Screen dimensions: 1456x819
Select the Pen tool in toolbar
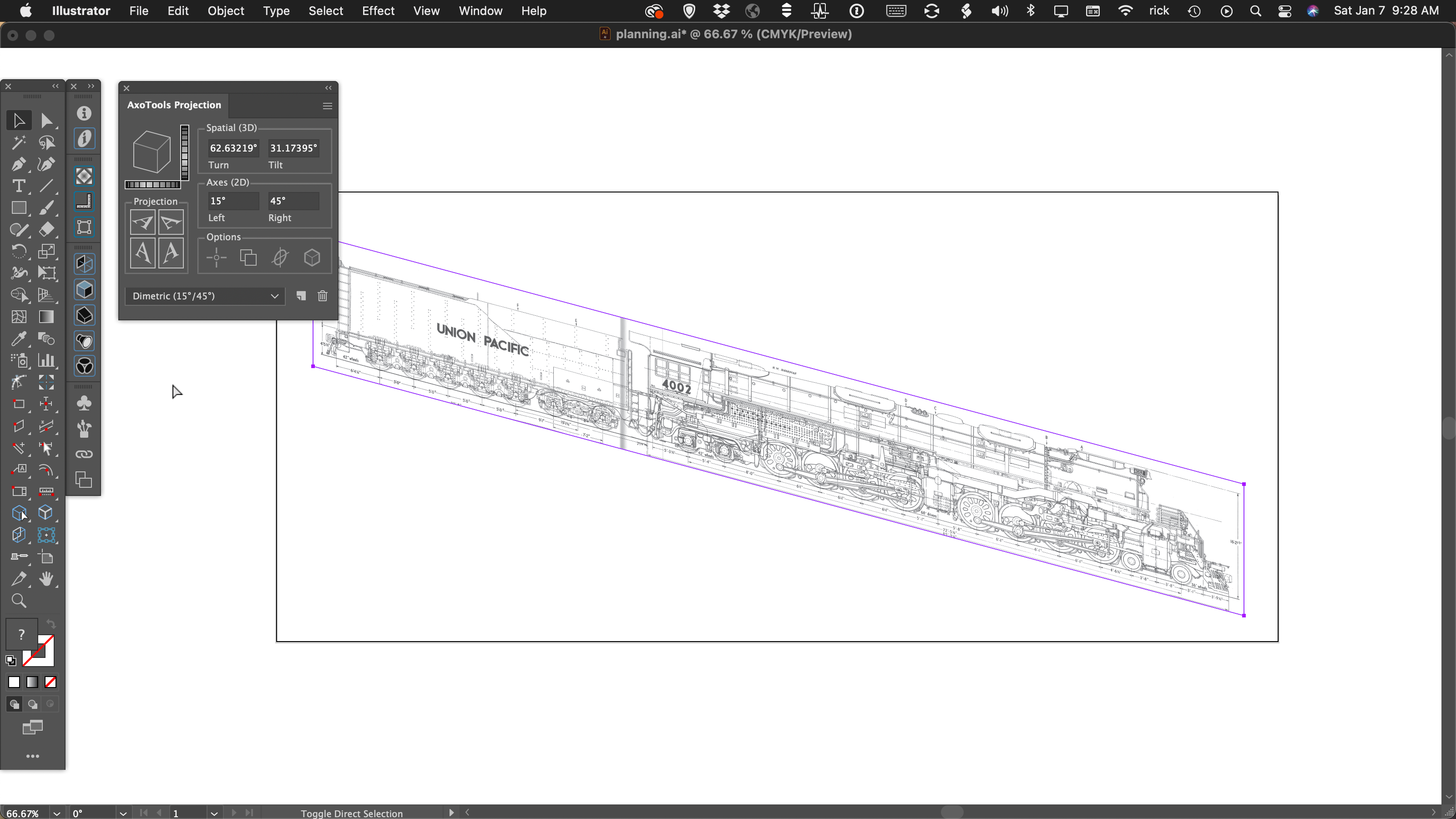click(19, 163)
